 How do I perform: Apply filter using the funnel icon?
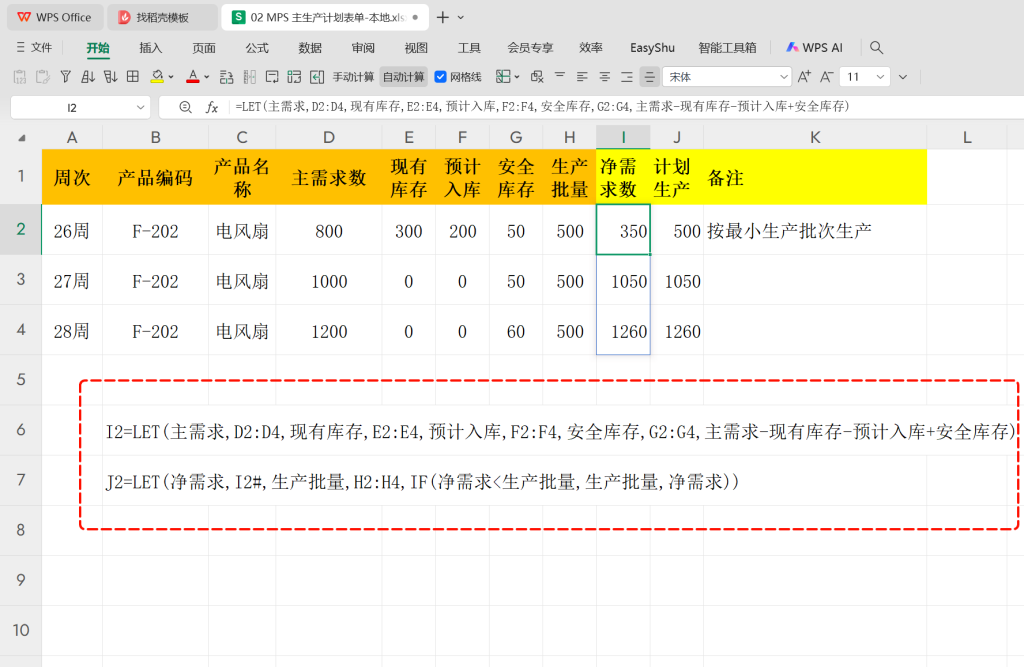[65, 77]
